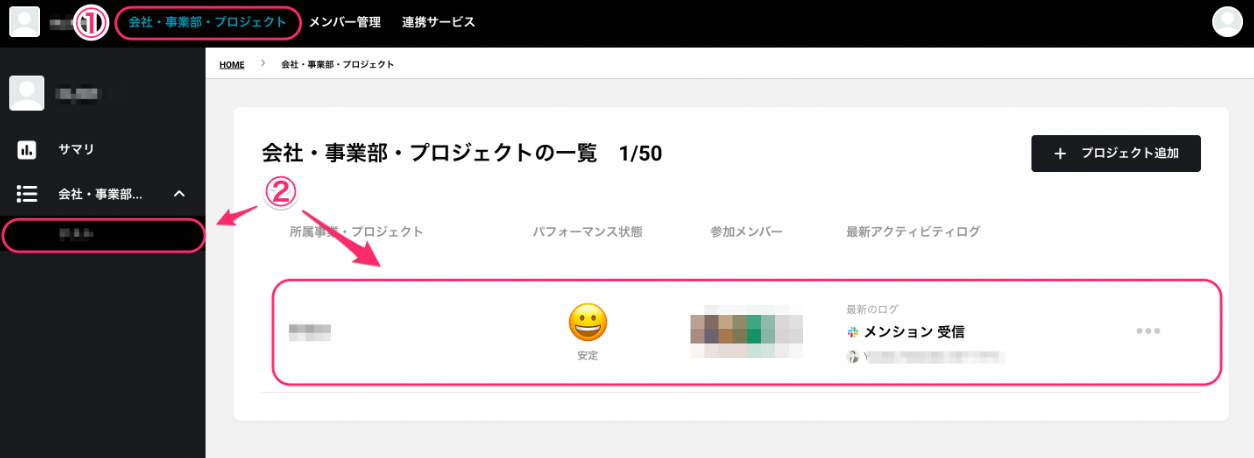Open 連携サービス in top navigation
Screen dimensions: 1254x458
click(x=439, y=22)
